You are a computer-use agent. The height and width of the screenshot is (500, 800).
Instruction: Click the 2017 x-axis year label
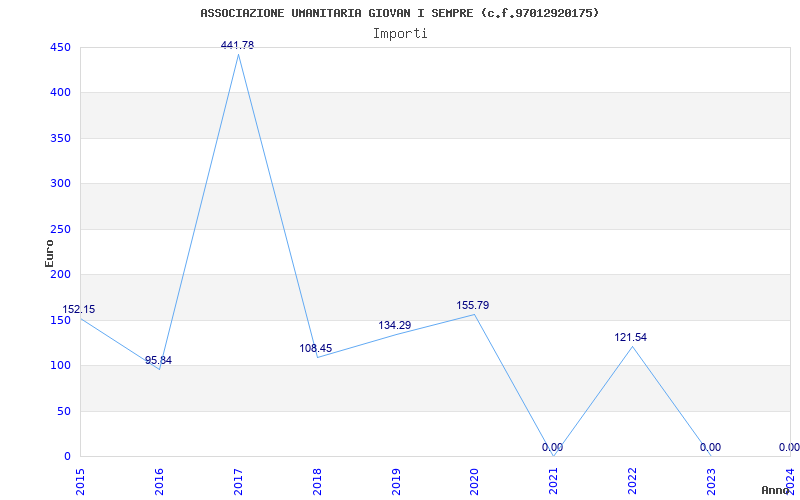click(x=238, y=481)
